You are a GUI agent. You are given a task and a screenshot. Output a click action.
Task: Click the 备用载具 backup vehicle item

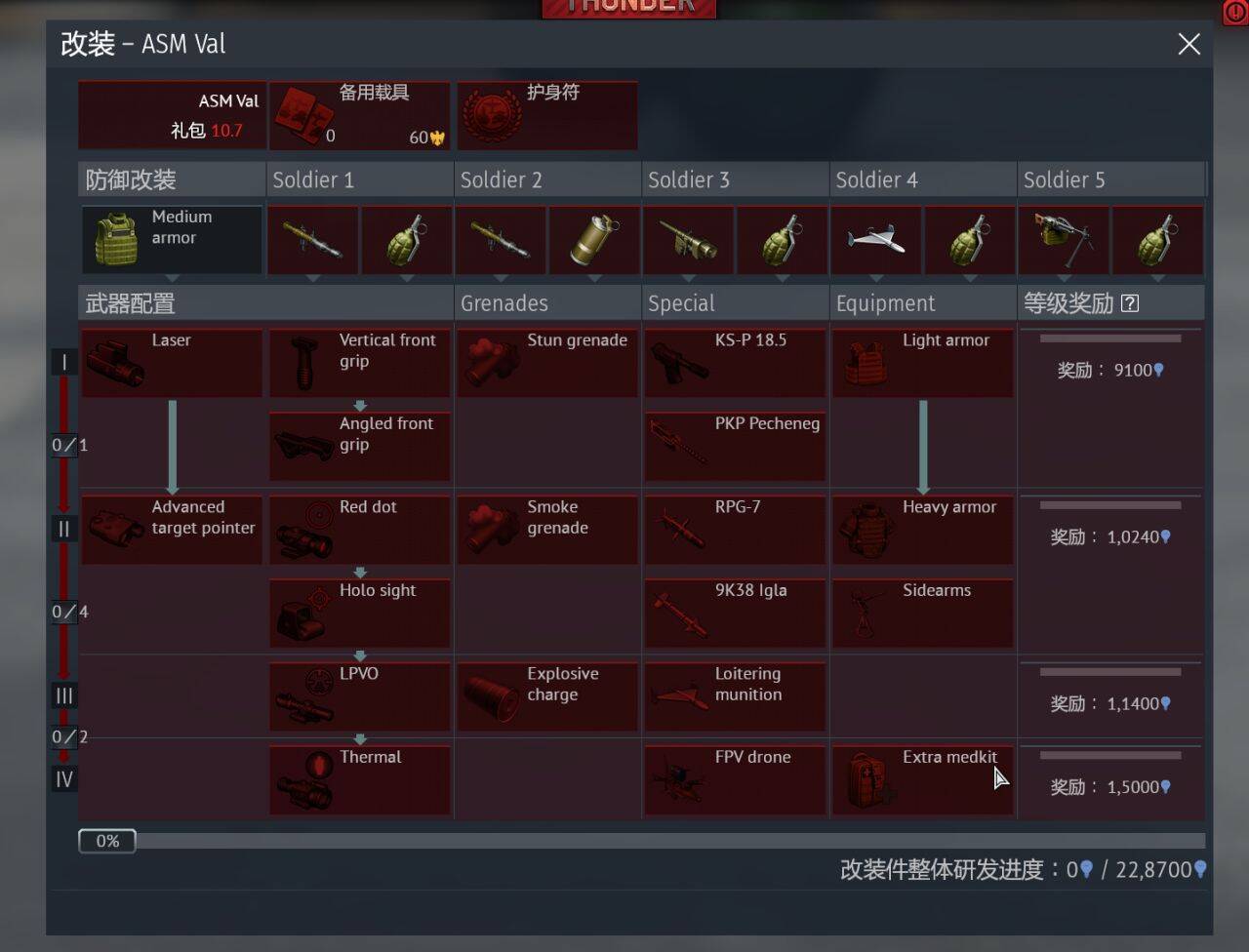tap(360, 115)
